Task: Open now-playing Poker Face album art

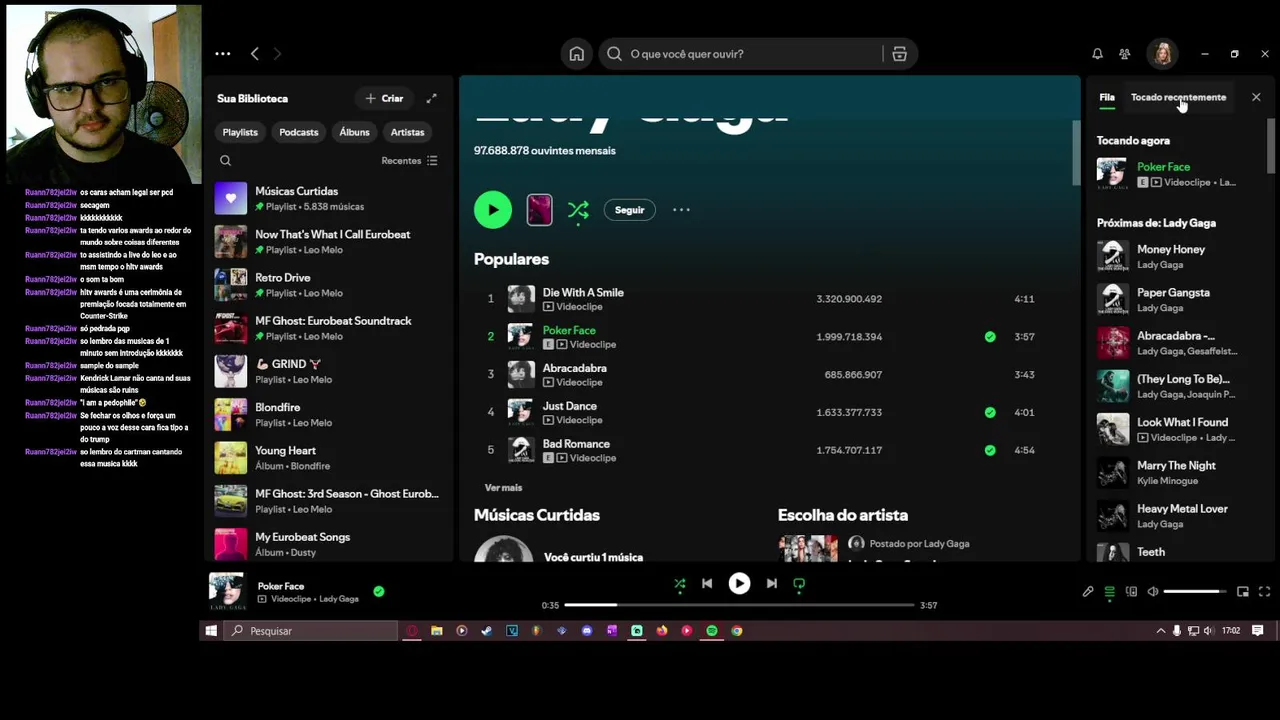Action: pos(226,591)
